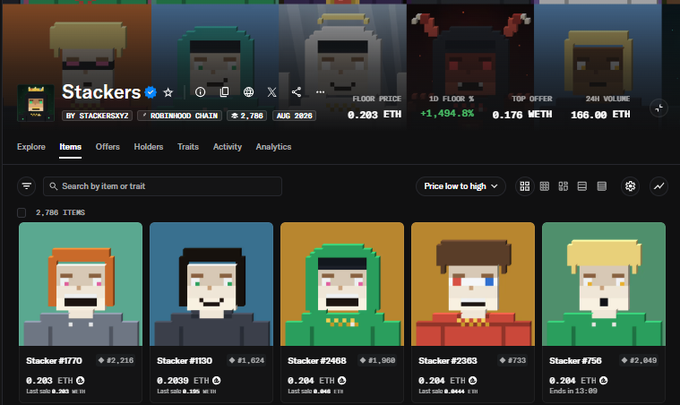Click the chain icon on Stacker #2468 price

point(342,380)
